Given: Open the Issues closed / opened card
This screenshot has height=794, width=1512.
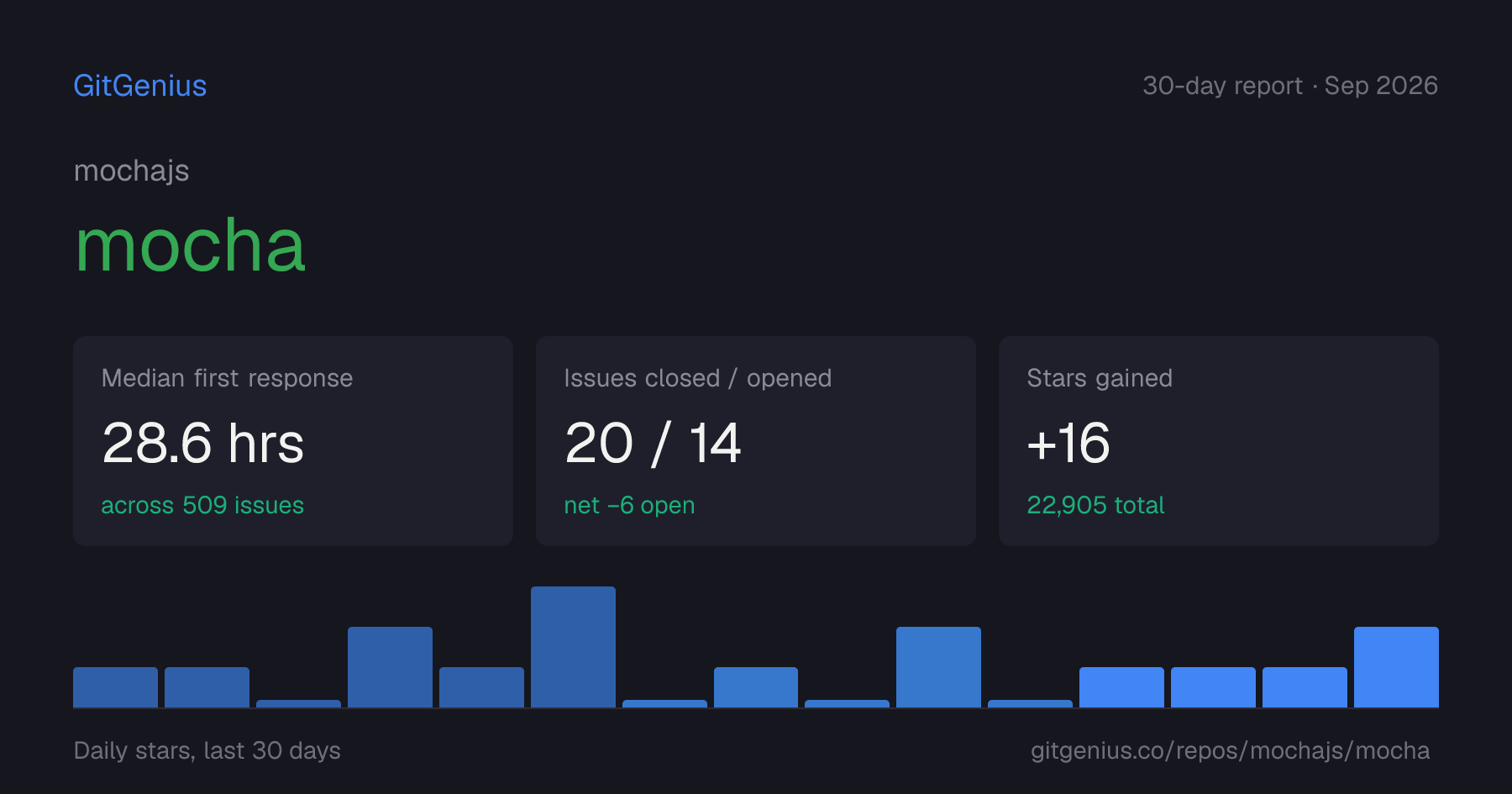Looking at the screenshot, I should pos(756,441).
